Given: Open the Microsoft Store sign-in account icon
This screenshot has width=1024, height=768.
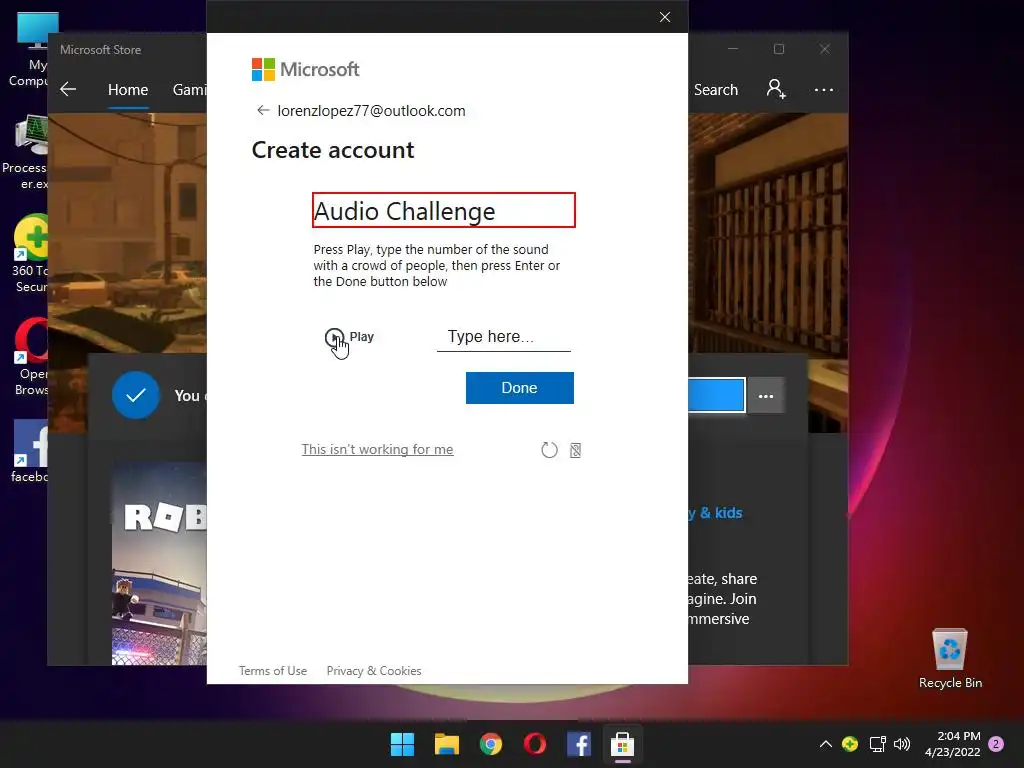Looking at the screenshot, I should coord(776,89).
